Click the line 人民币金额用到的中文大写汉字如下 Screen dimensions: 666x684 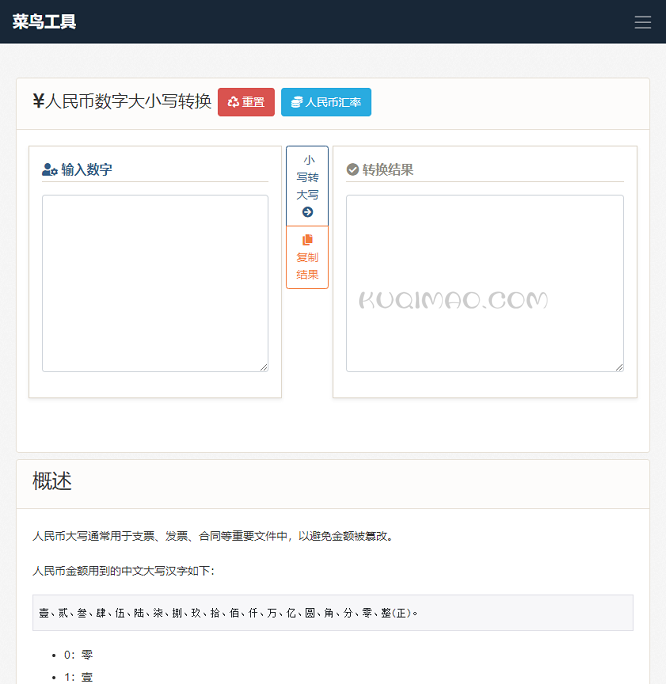click(123, 571)
